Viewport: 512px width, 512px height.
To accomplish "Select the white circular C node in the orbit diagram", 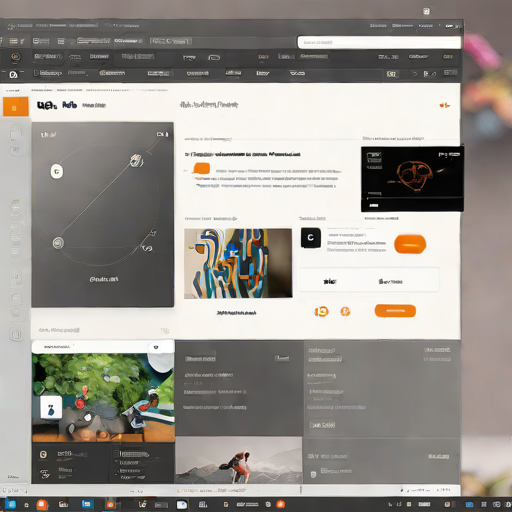I will pos(57,172).
